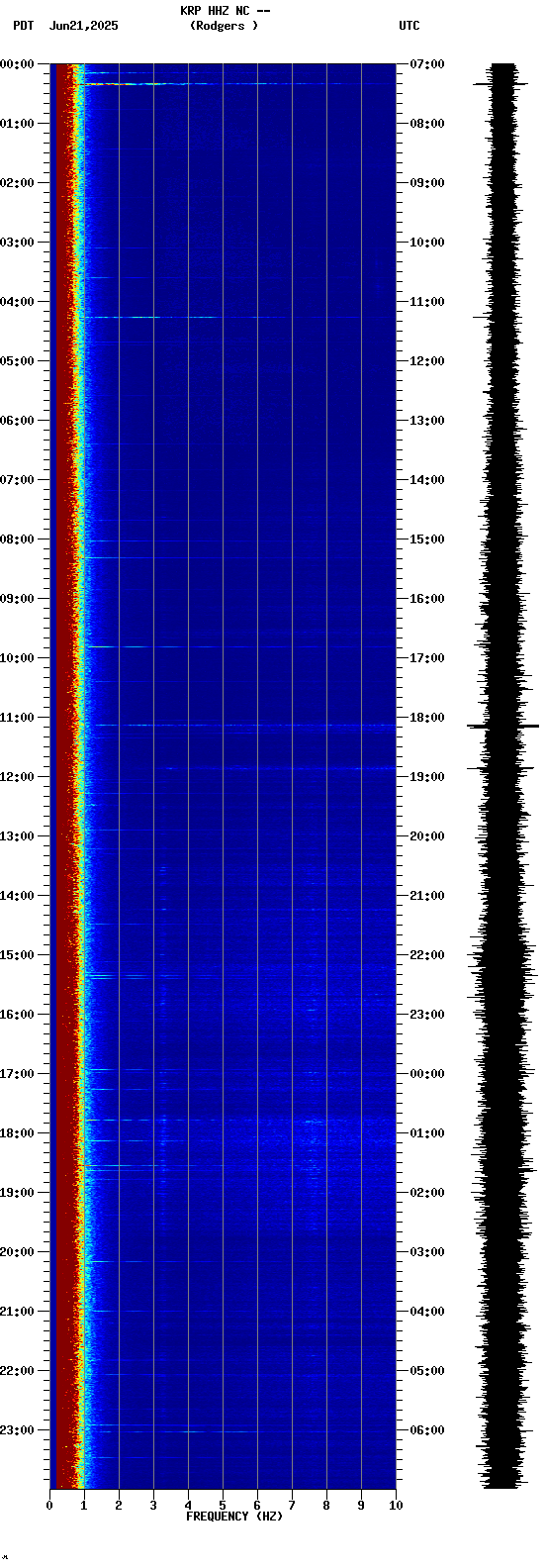Click the UTC time label '18:00'
This screenshot has width=546, height=1568.
[x=427, y=718]
